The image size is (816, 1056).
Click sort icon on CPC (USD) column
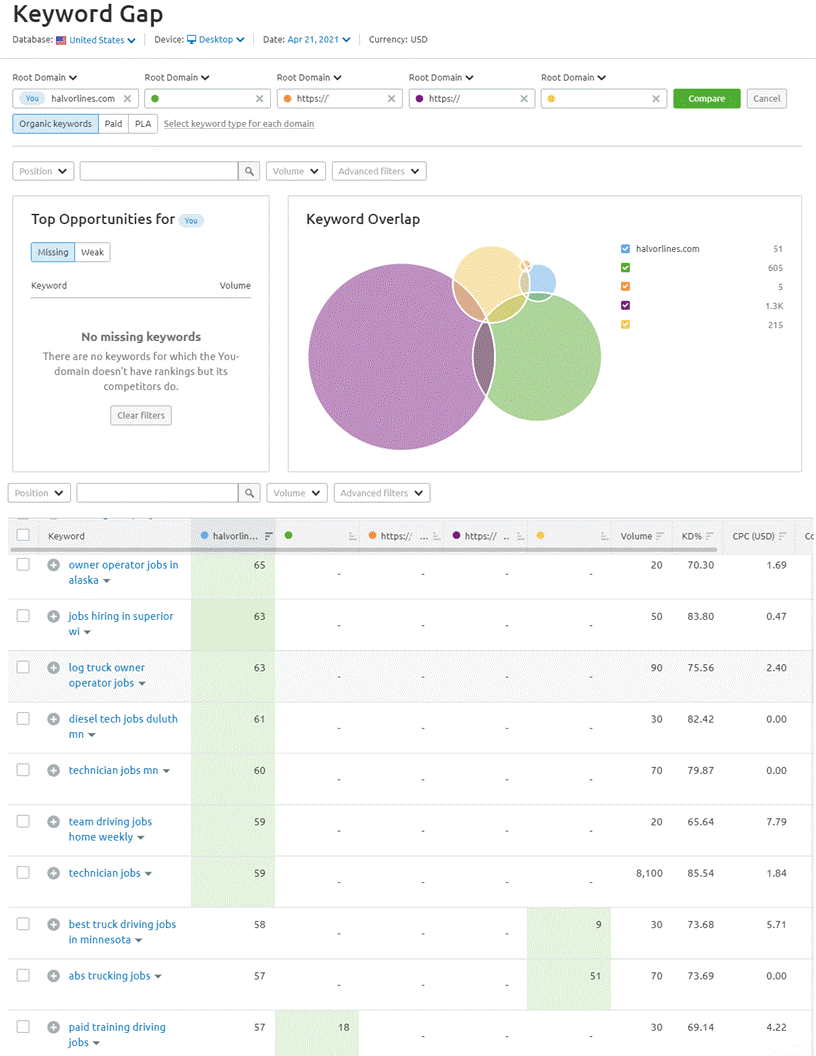783,537
